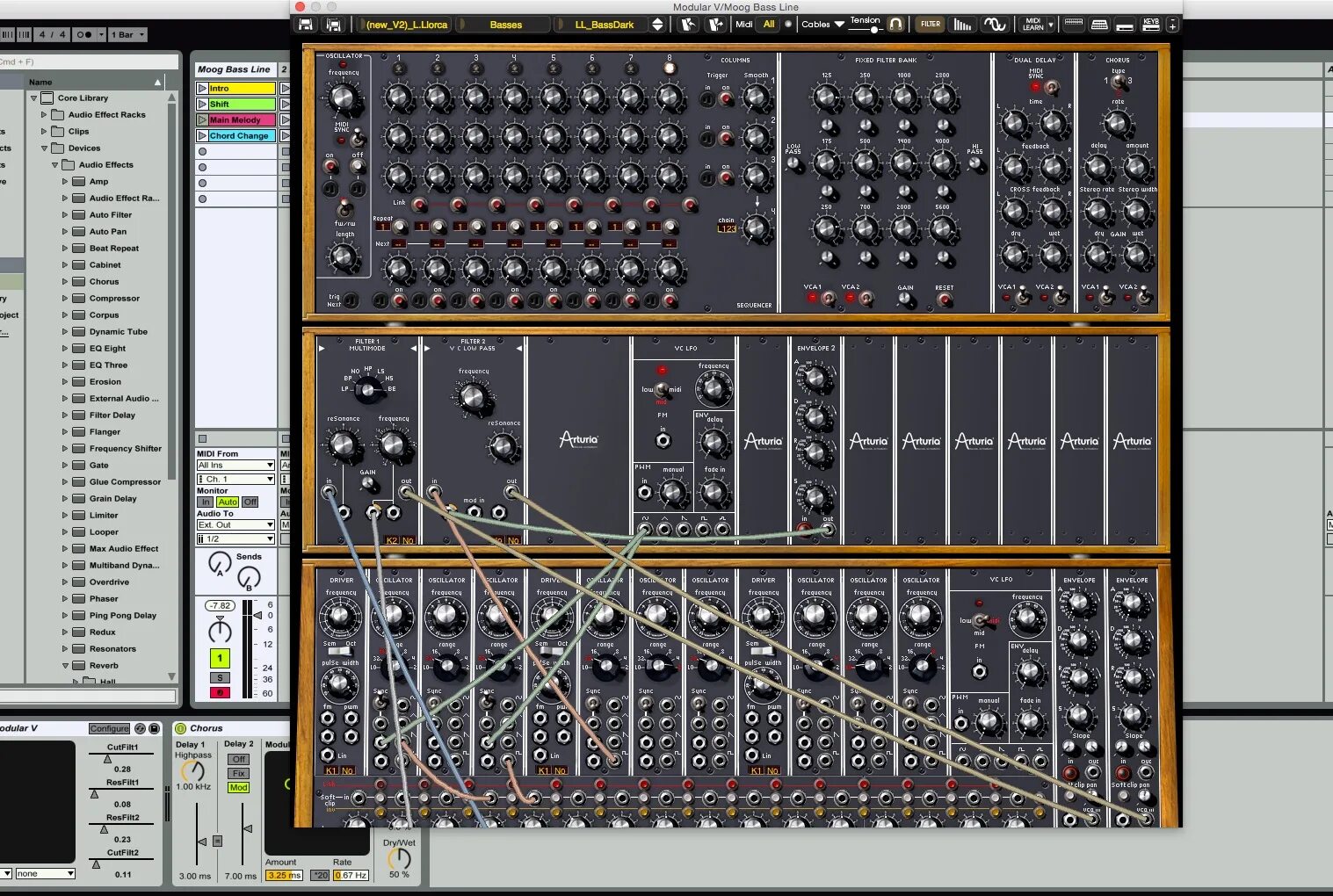Launch the Shift clip

[x=202, y=104]
